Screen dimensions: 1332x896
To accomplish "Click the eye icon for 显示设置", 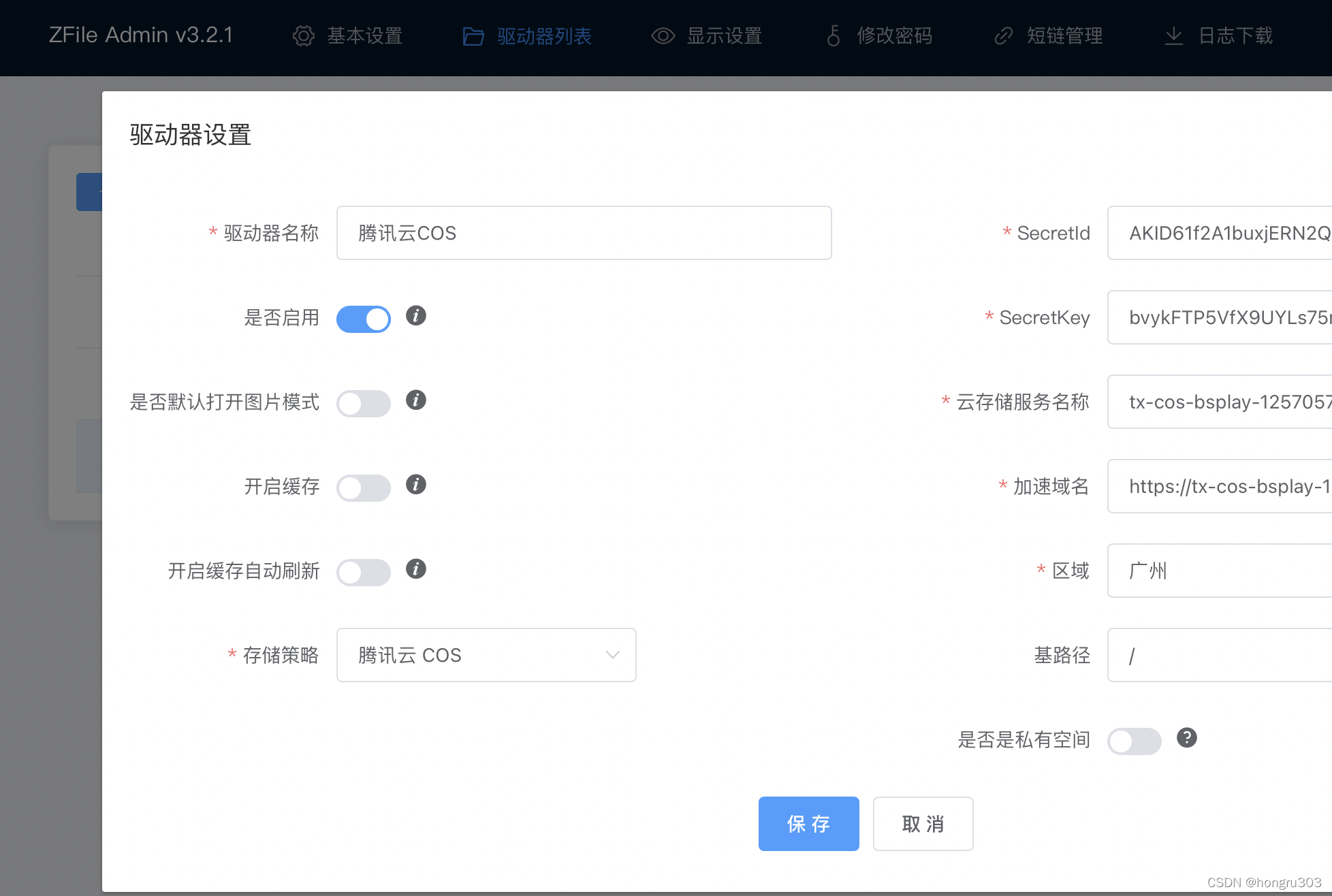I will click(663, 36).
